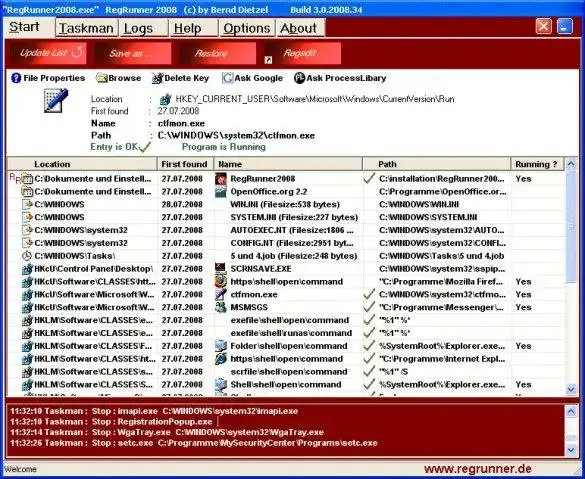Go to the Options tab

coord(247,28)
